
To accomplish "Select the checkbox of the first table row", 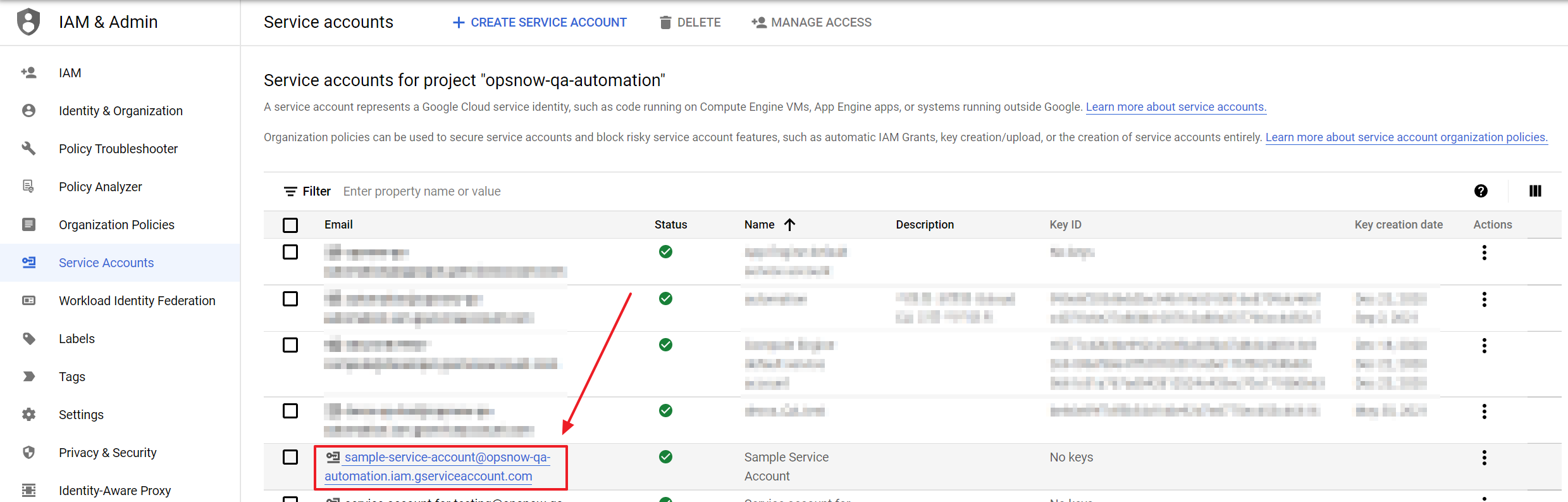I will click(290, 252).
